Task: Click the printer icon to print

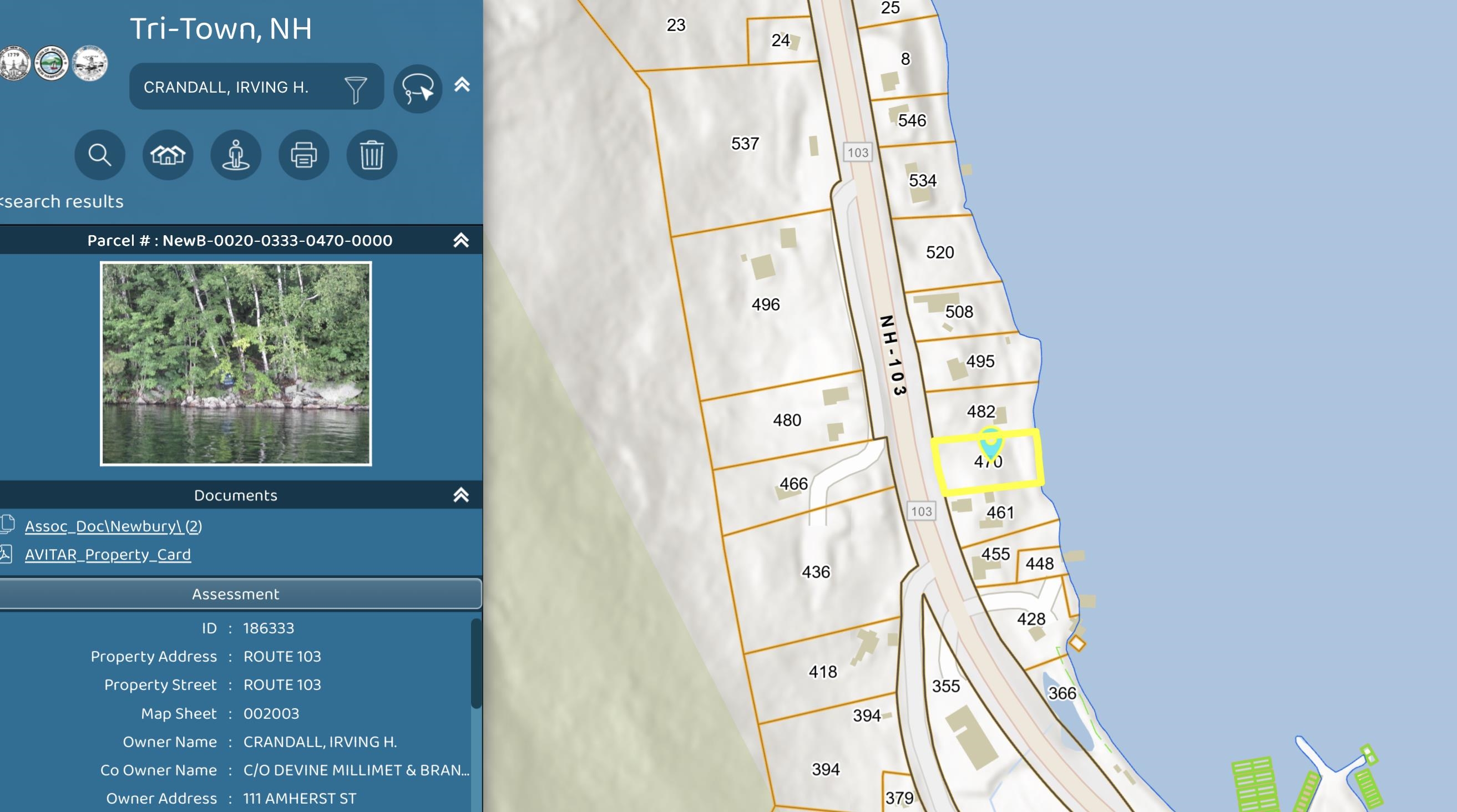Action: point(303,154)
